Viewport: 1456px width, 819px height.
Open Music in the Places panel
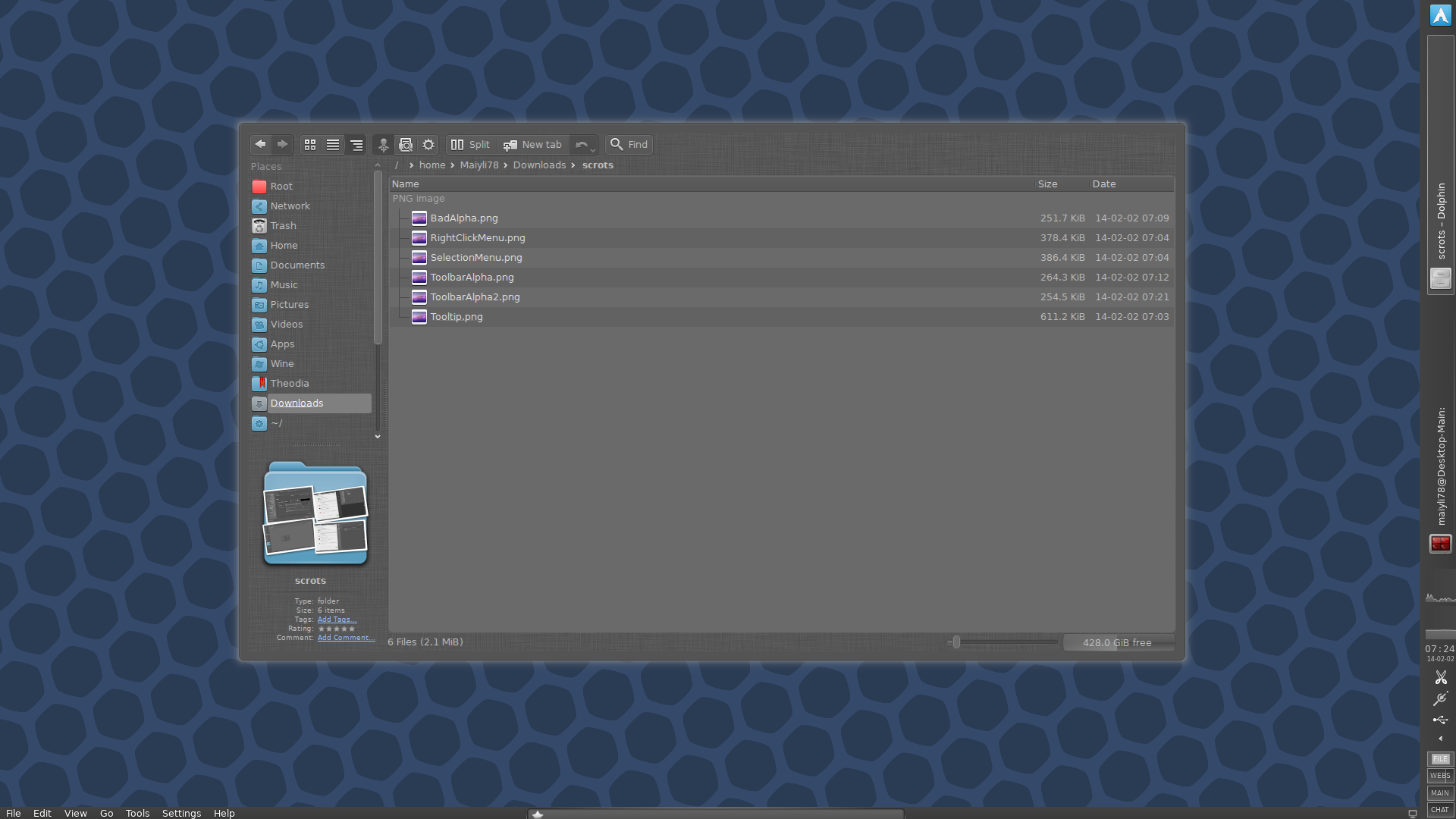coord(311,284)
